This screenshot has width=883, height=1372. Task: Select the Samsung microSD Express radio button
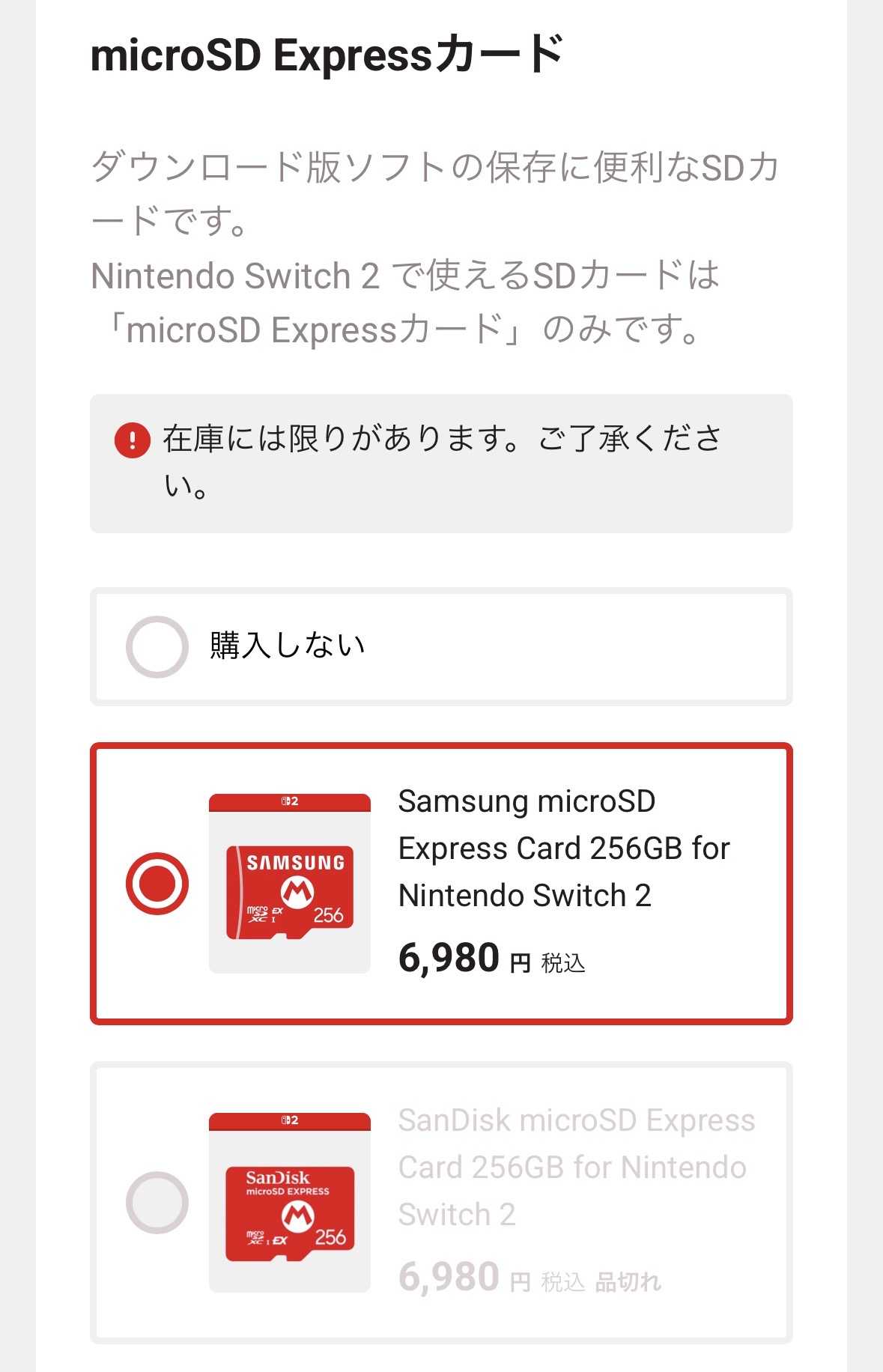point(157,883)
